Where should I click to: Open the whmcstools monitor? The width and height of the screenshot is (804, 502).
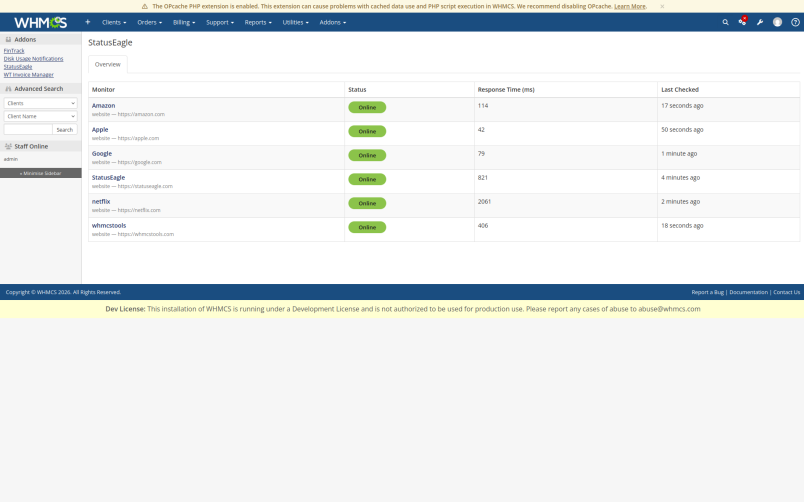[109, 226]
